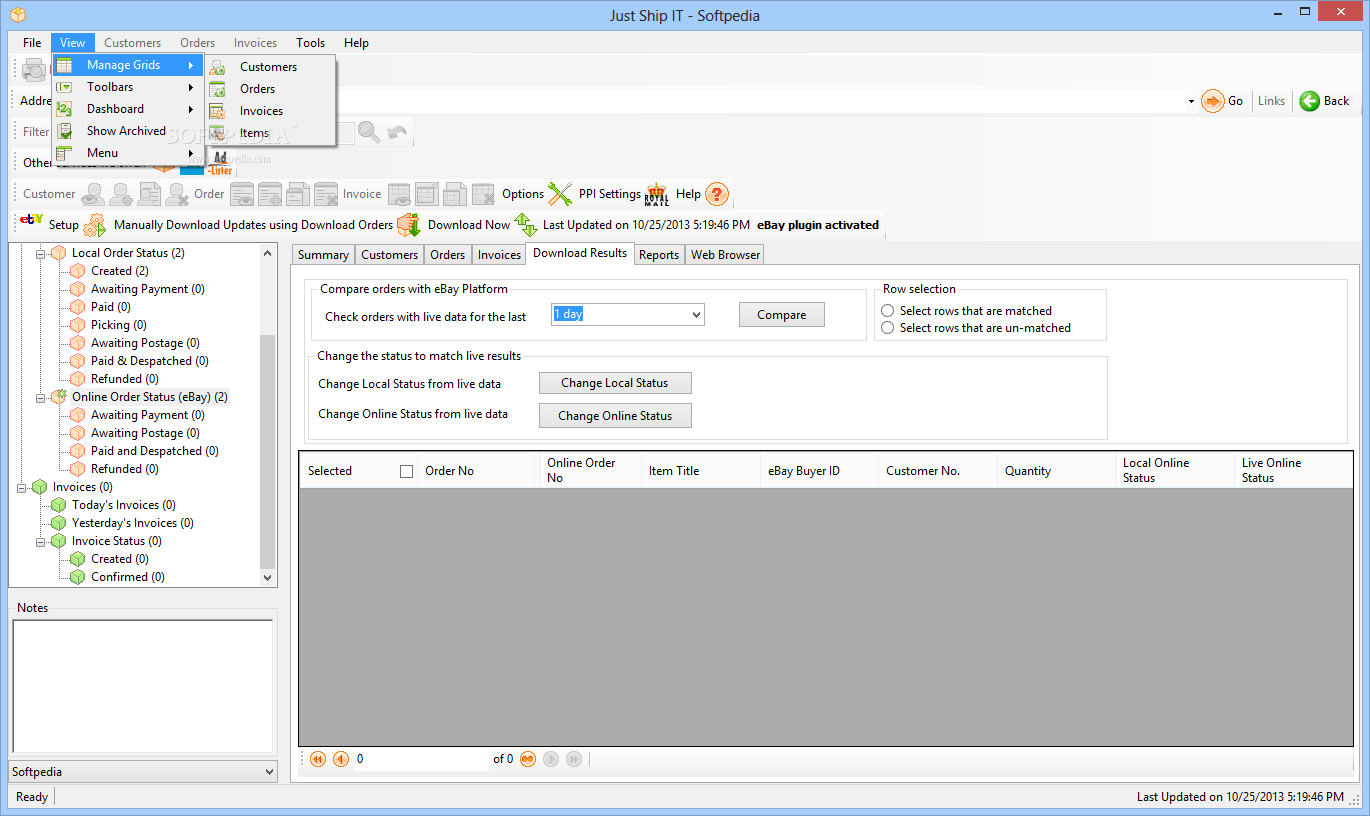Image resolution: width=1370 pixels, height=816 pixels.
Task: Select rows that are matched option
Action: pos(887,311)
